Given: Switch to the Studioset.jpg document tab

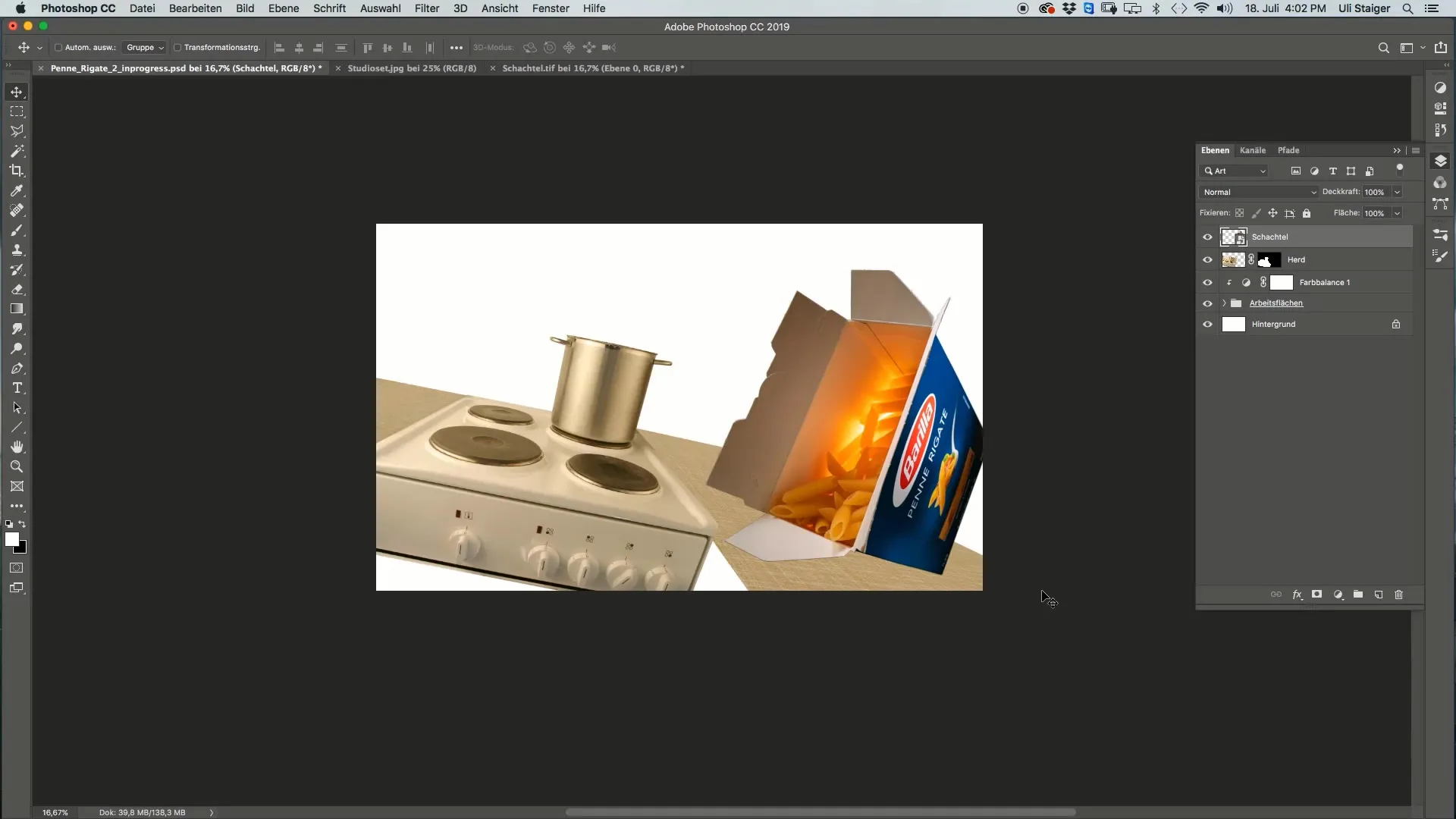Looking at the screenshot, I should pos(412,68).
